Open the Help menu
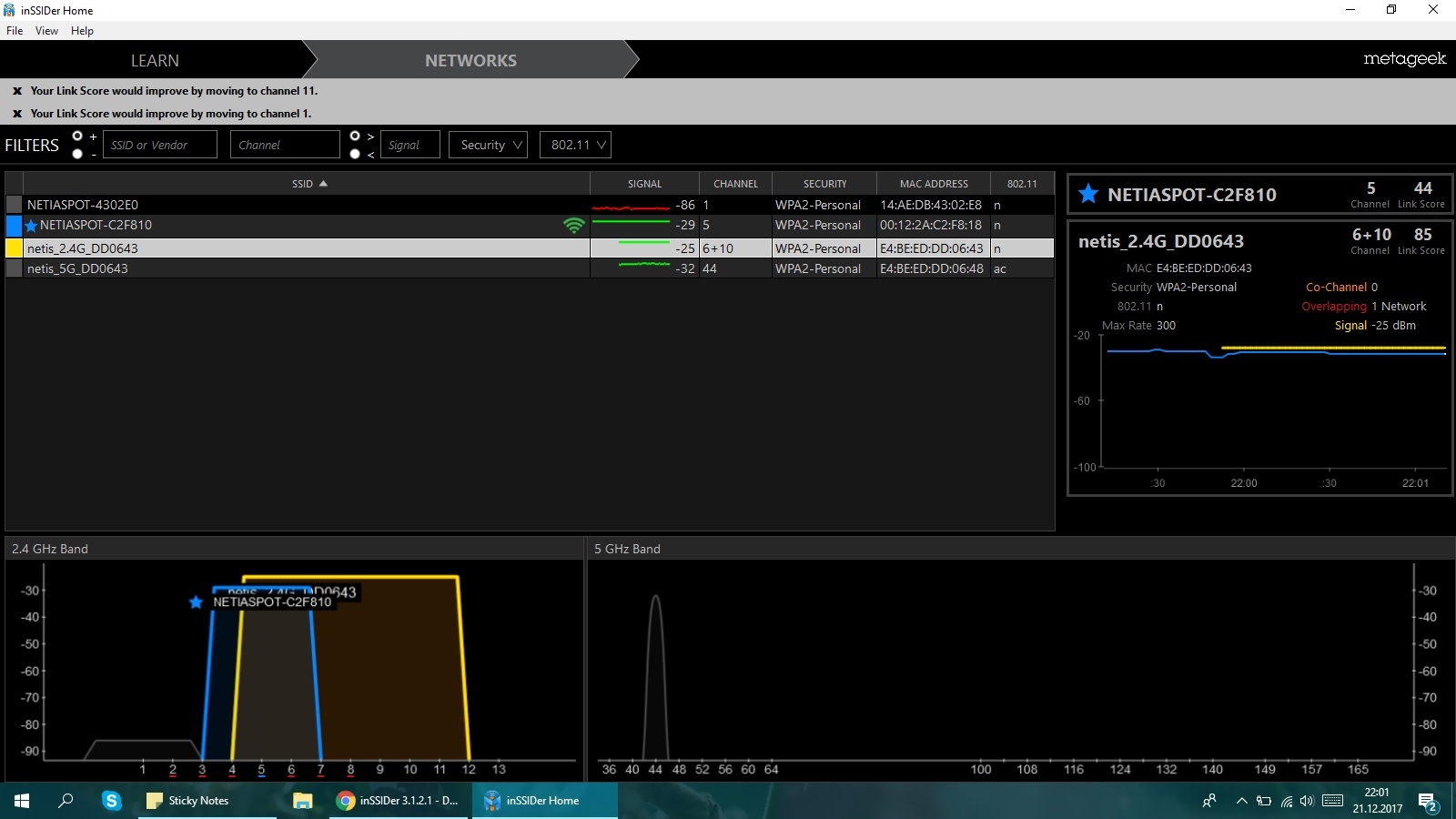The image size is (1456, 819). 82,31
